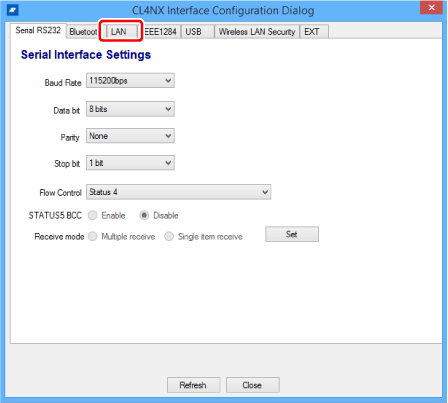Expand the Parity dropdown
This screenshot has width=448, height=403.
coord(130,136)
